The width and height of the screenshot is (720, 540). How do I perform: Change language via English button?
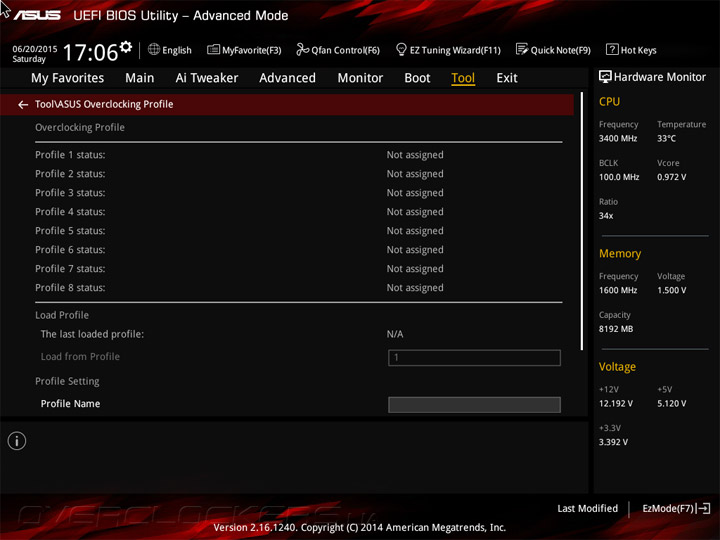pyautogui.click(x=177, y=50)
